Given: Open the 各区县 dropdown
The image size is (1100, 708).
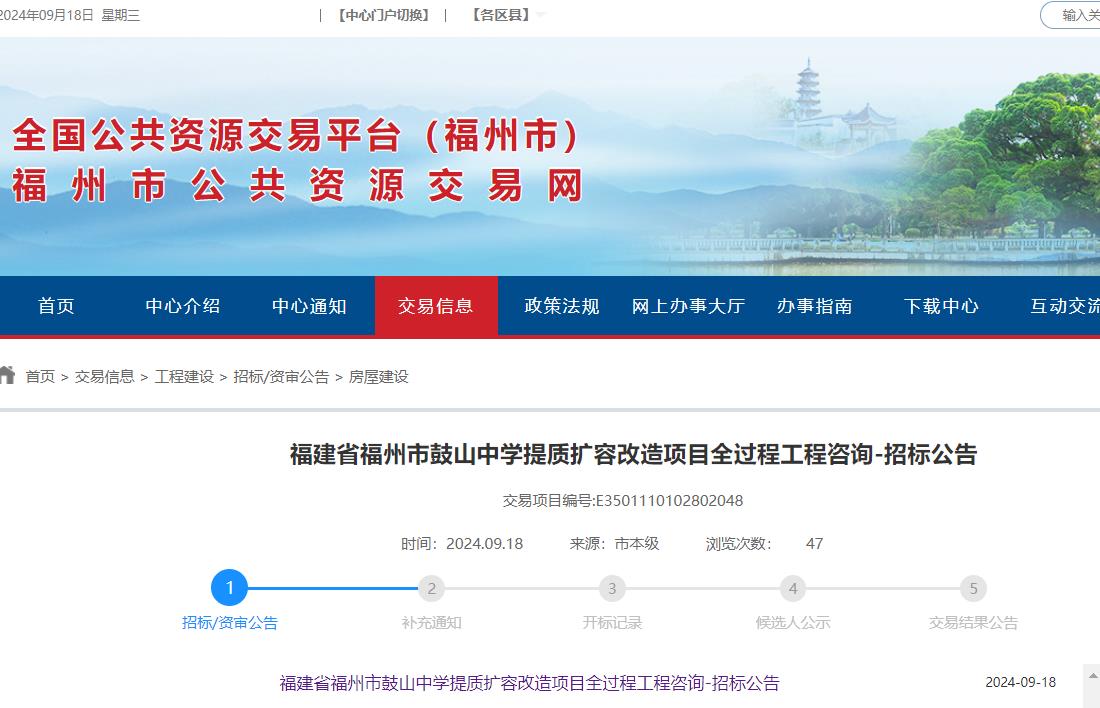Looking at the screenshot, I should (x=502, y=15).
